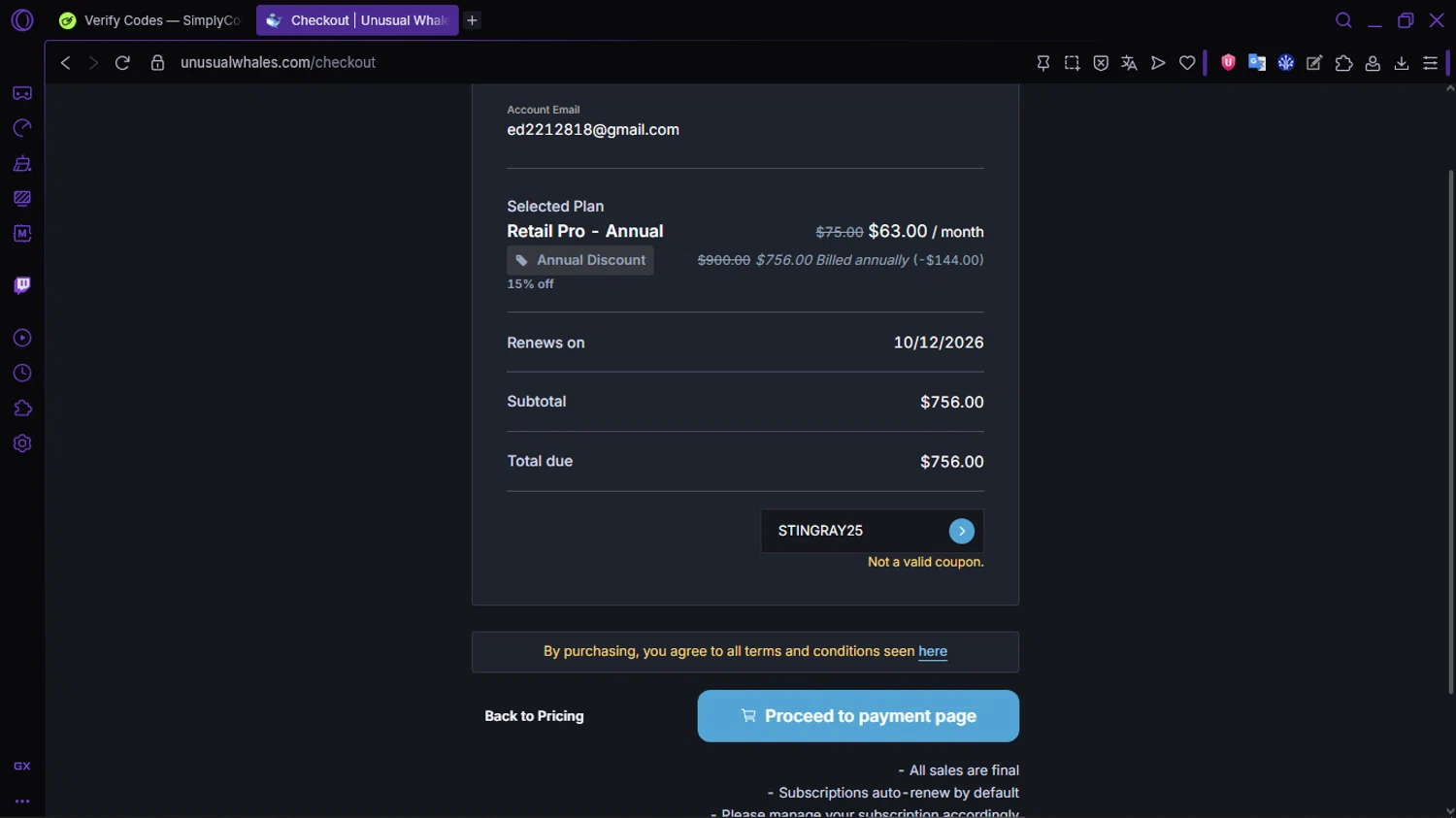Open Extensions cube icon in sidebar
1456x818 pixels.
coord(22,409)
